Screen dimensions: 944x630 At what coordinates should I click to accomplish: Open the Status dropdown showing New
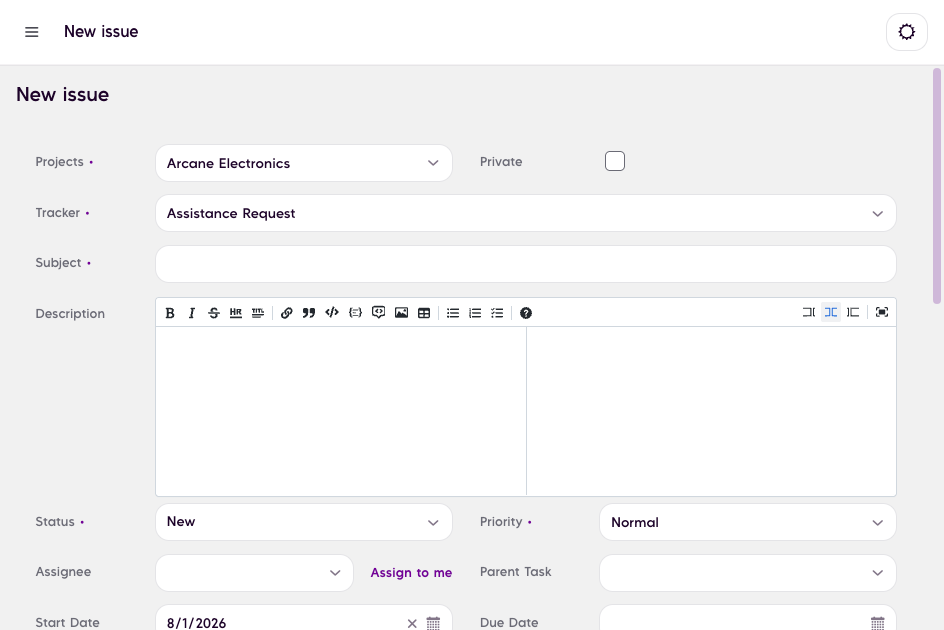click(303, 522)
